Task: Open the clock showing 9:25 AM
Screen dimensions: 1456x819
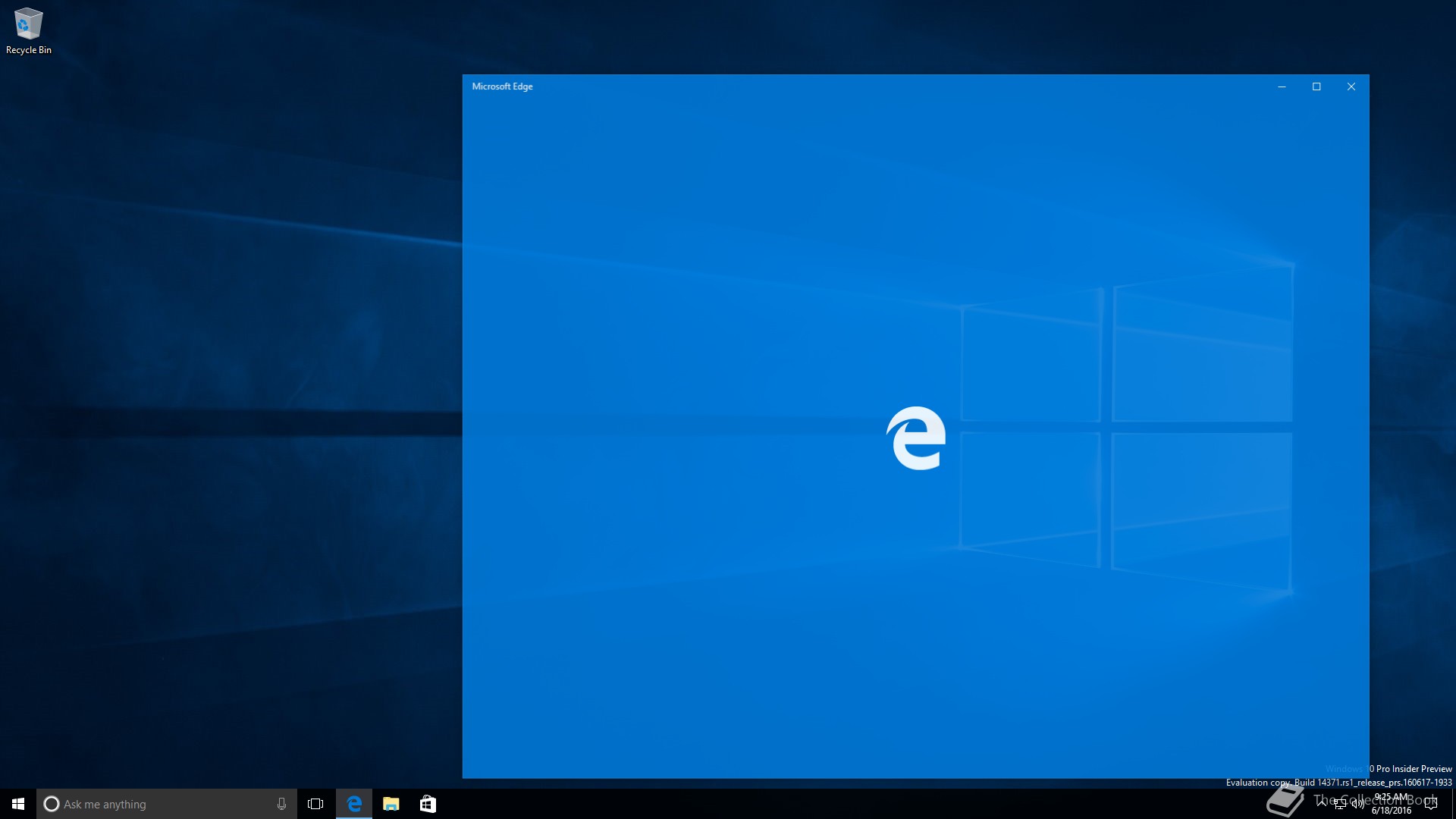Action: 1392,804
